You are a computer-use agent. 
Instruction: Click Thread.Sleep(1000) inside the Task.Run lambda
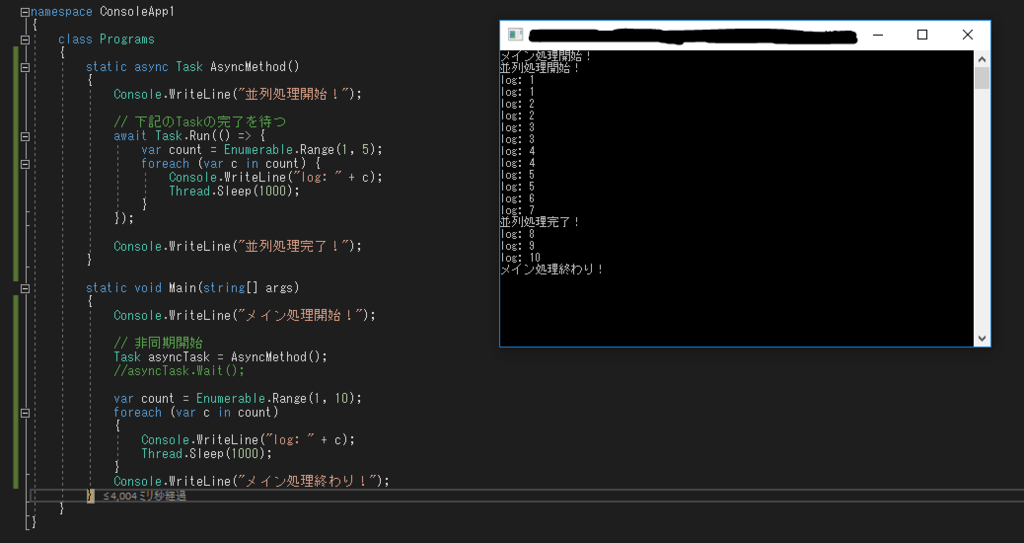point(234,191)
